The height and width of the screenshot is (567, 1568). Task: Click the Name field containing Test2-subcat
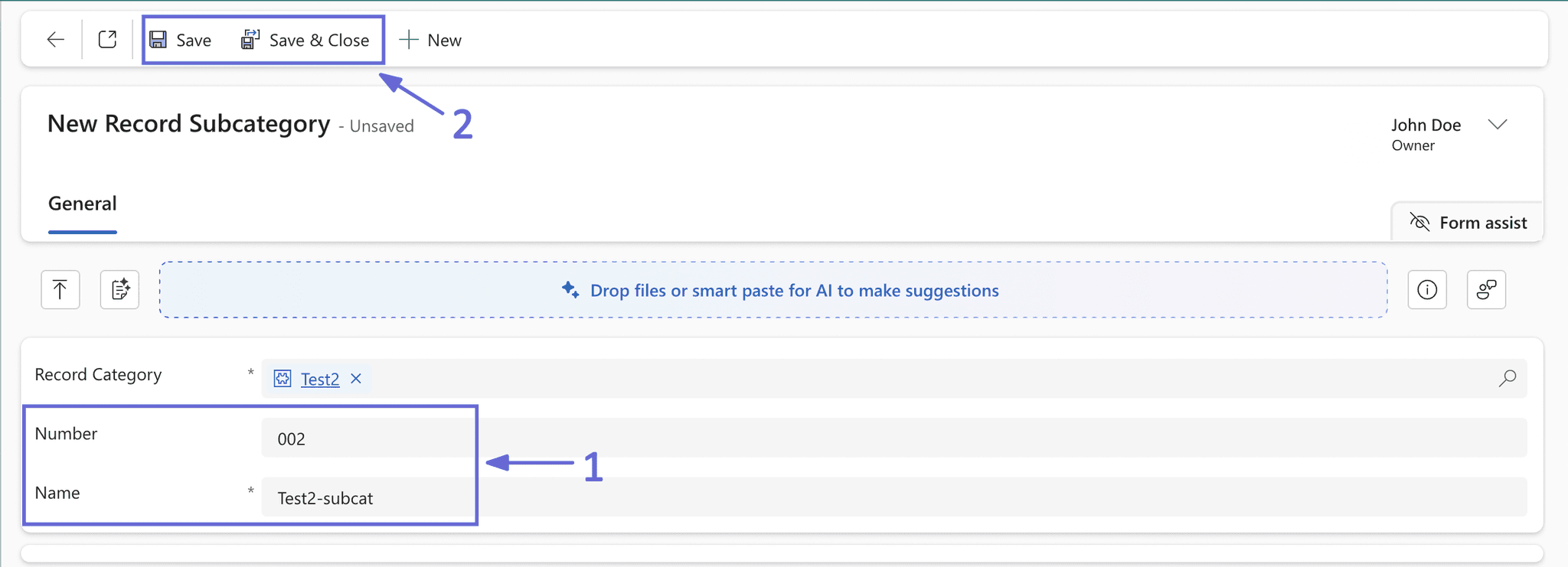point(894,497)
